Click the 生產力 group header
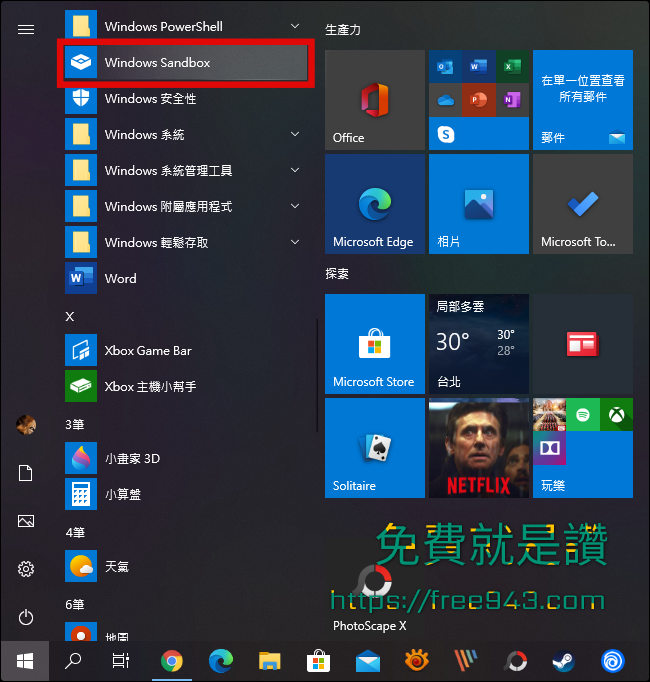Viewport: 650px width, 682px height. point(343,30)
